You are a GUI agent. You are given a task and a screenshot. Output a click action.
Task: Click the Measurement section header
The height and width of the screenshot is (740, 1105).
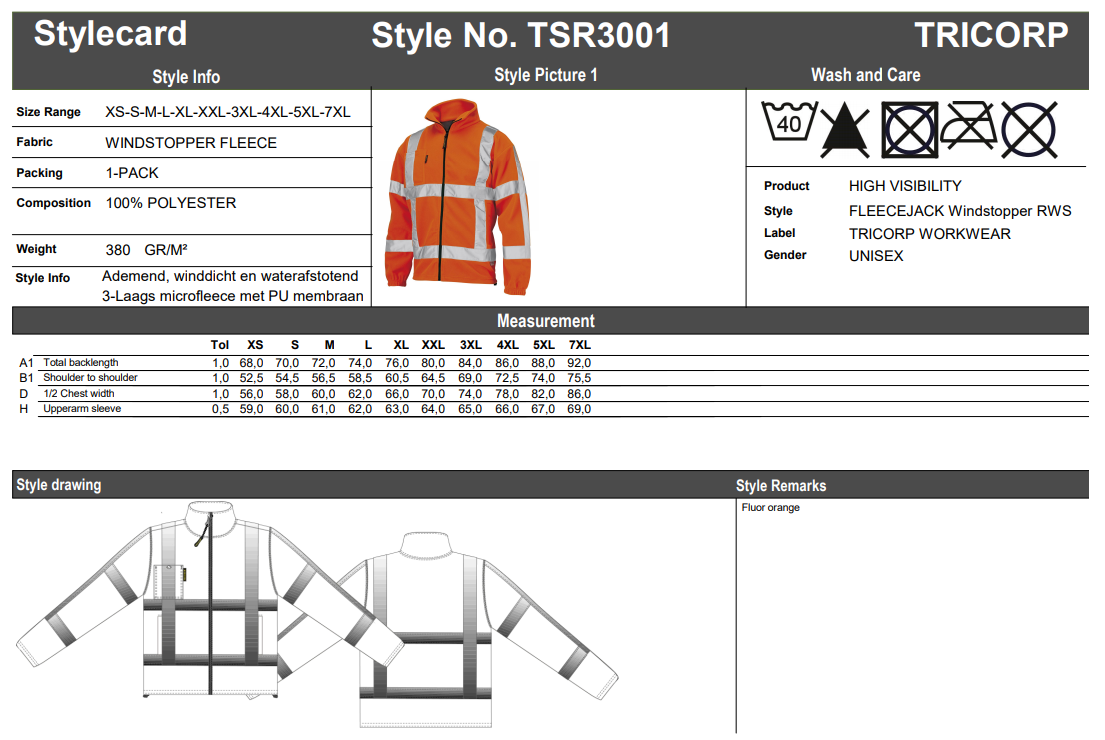click(546, 321)
